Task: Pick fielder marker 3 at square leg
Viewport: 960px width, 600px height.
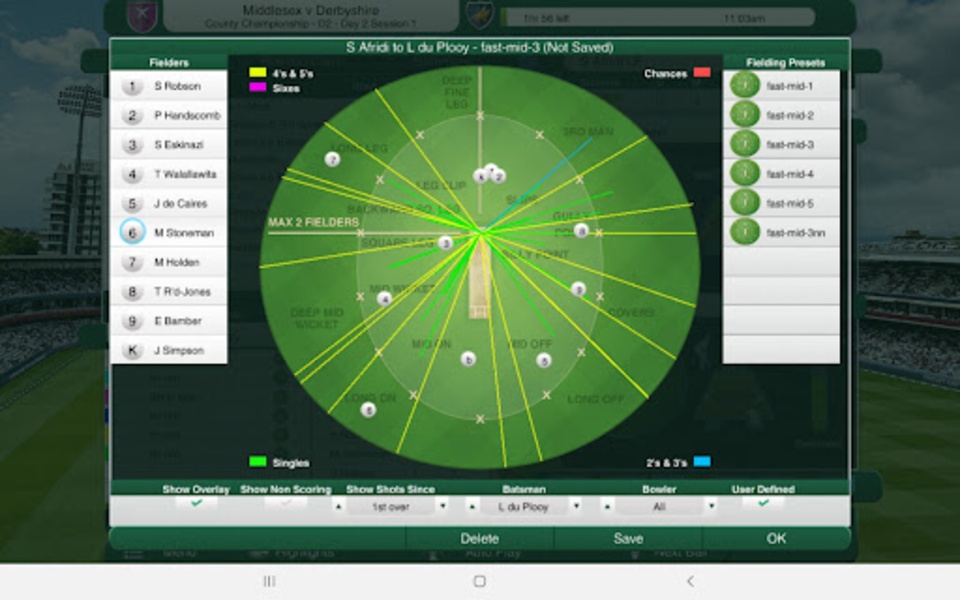Action: point(446,243)
